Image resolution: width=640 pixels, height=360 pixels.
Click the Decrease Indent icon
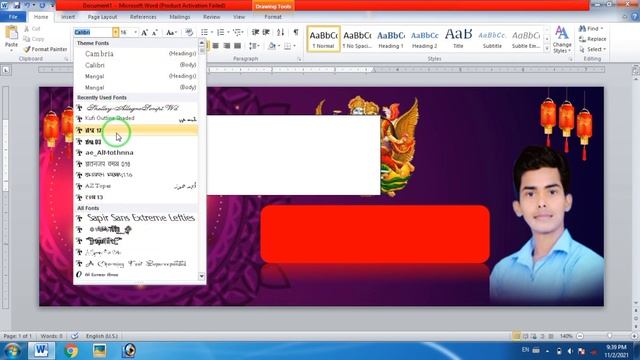click(256, 32)
